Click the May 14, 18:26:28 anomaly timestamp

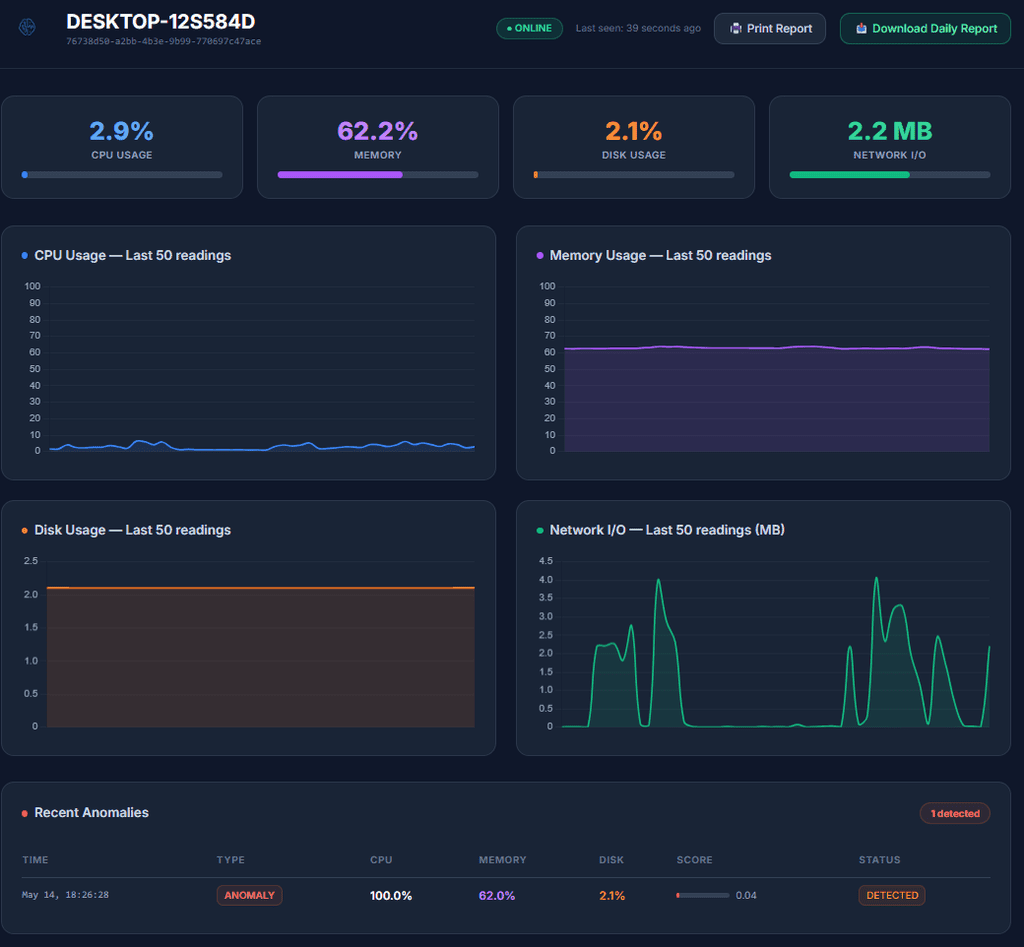click(x=65, y=895)
